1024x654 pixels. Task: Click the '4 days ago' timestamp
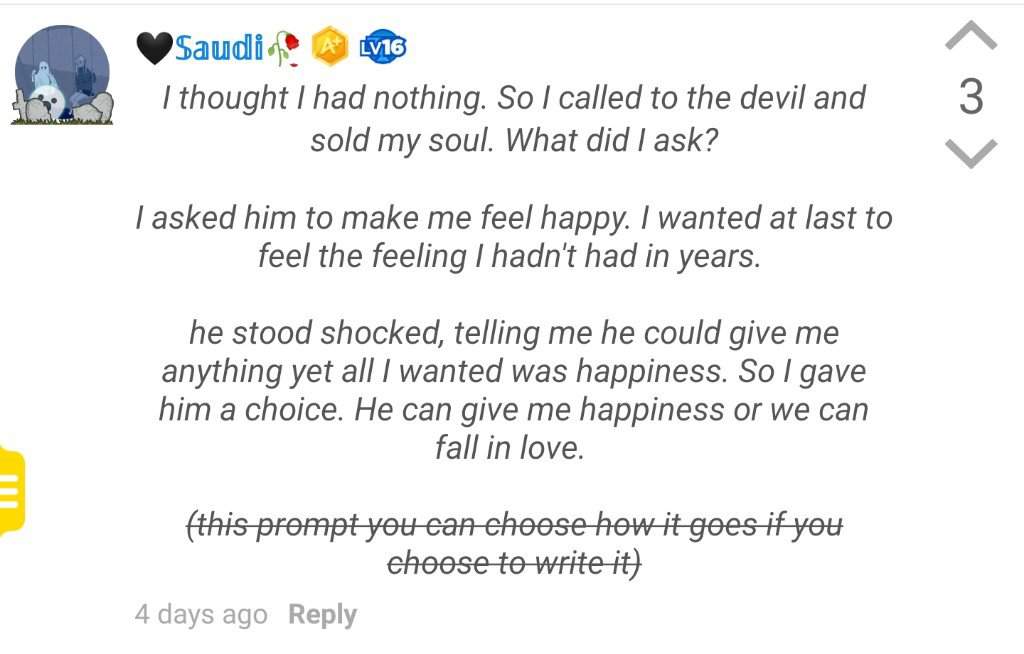[201, 614]
